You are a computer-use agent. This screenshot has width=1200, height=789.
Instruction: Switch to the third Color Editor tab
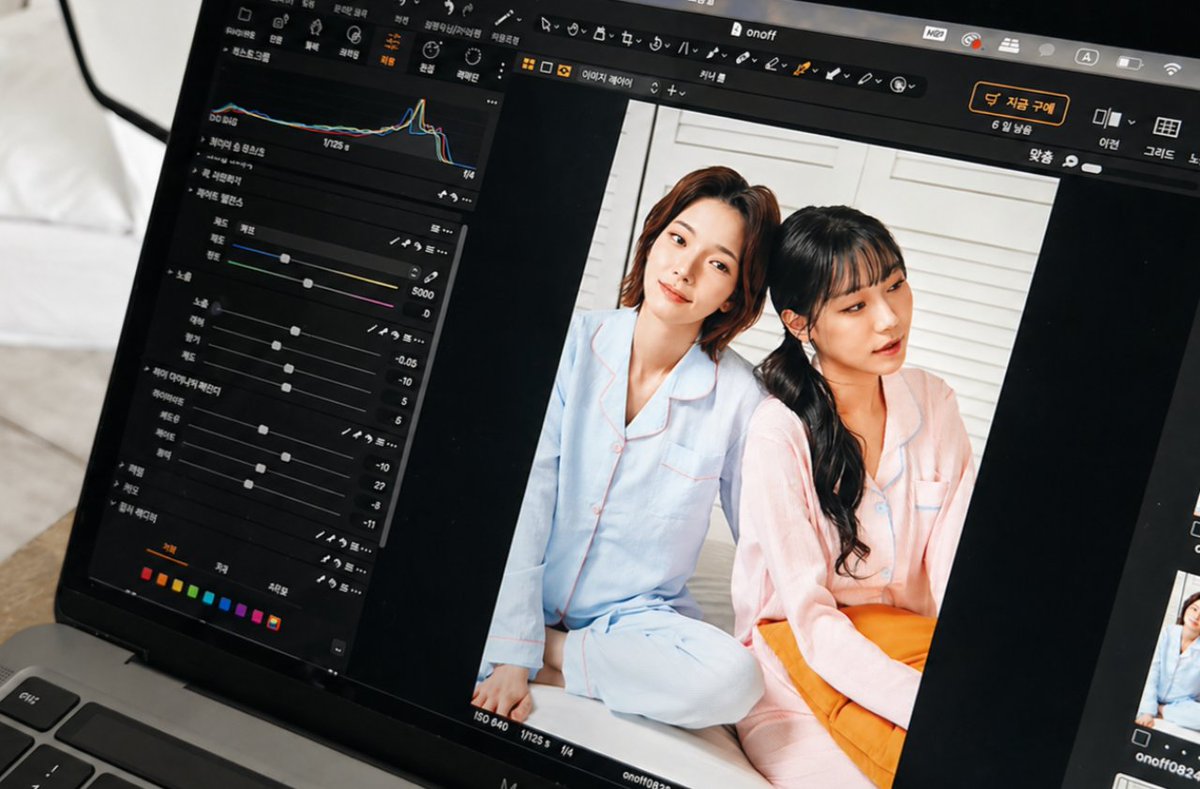pyautogui.click(x=278, y=590)
